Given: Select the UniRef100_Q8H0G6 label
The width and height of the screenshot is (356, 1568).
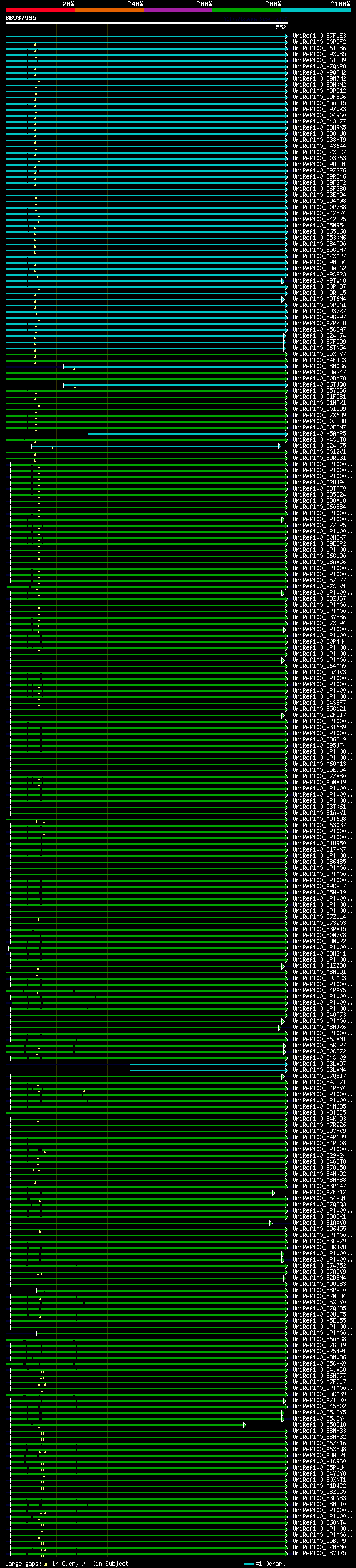Looking at the screenshot, I should [x=319, y=367].
